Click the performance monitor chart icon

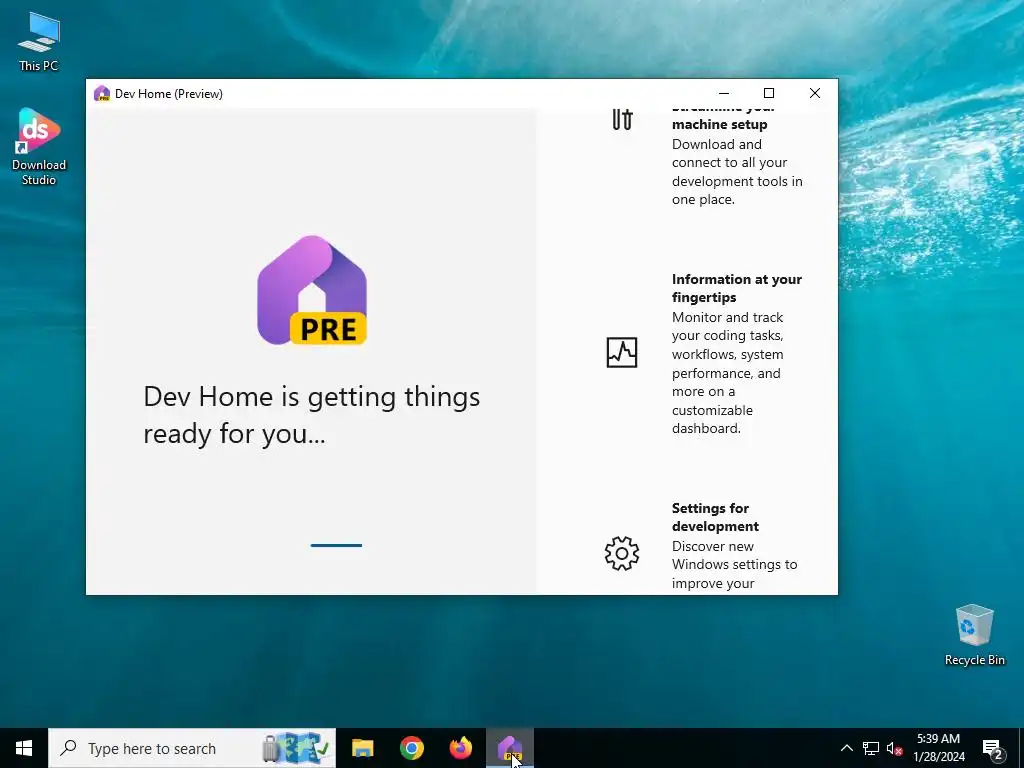pos(622,353)
